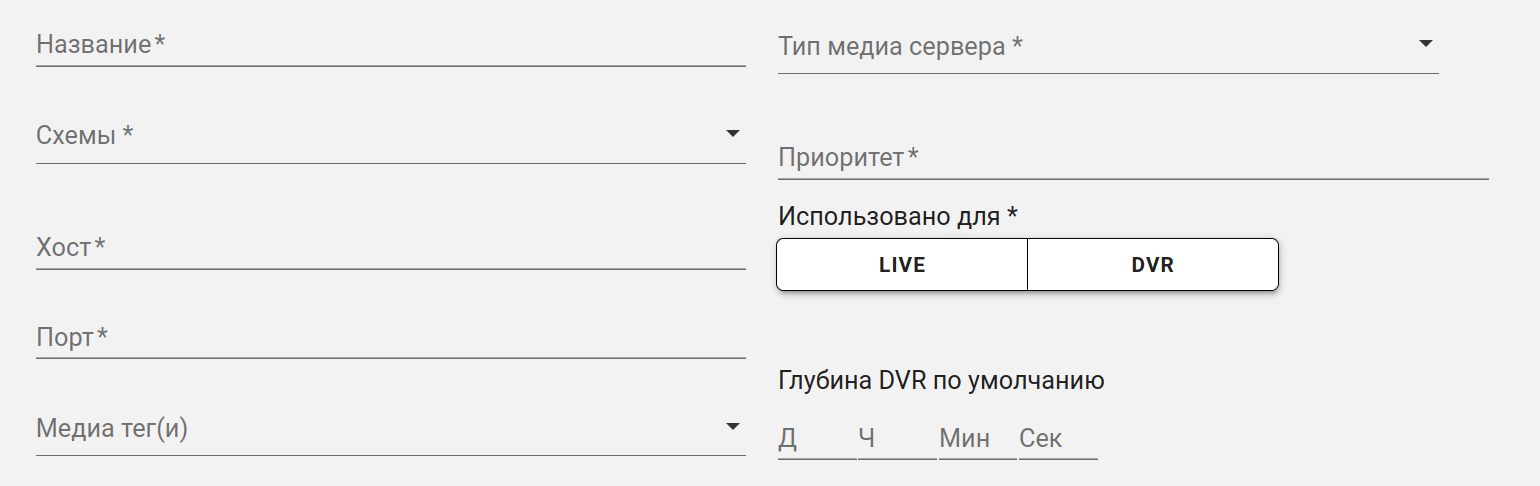The image size is (1540, 486).
Task: Focus the Мин DVR depth field
Action: (x=976, y=439)
